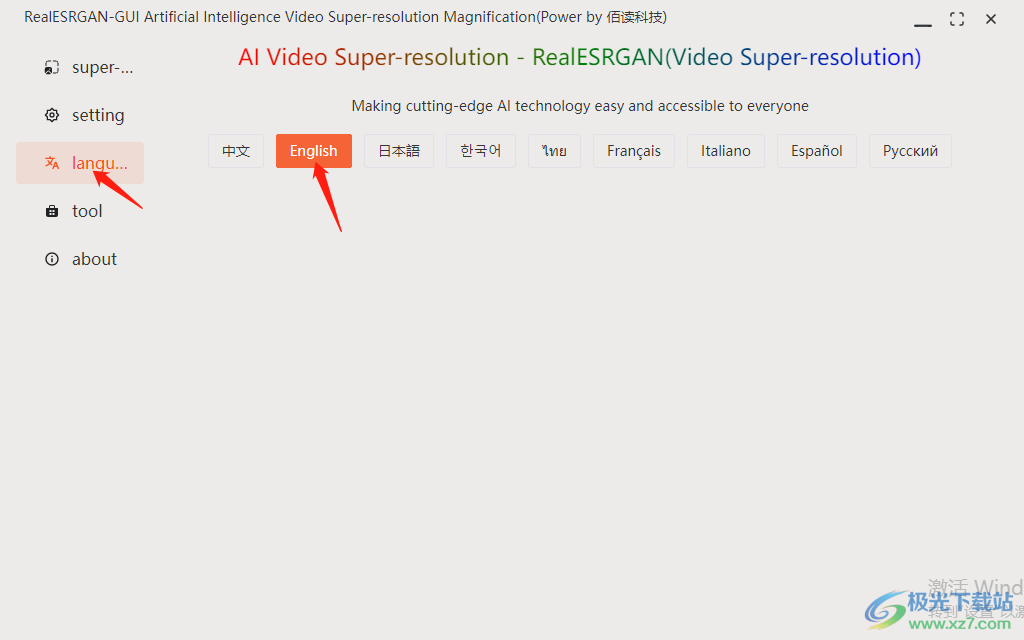Click the setting gear icon
Viewport: 1024px width, 640px height.
(x=52, y=115)
